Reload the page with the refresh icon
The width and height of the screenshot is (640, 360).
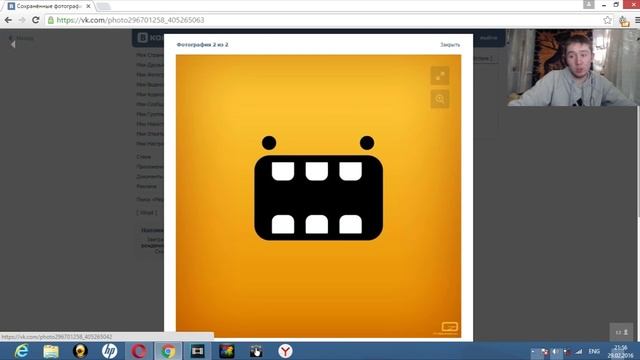pos(36,20)
